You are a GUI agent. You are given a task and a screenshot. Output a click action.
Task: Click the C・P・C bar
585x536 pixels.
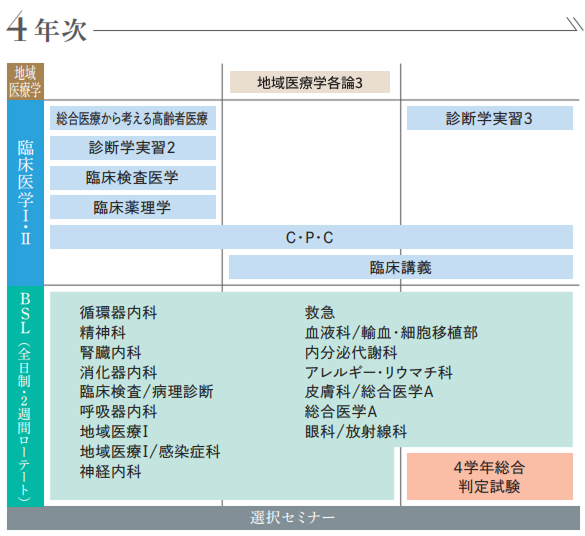click(x=311, y=237)
